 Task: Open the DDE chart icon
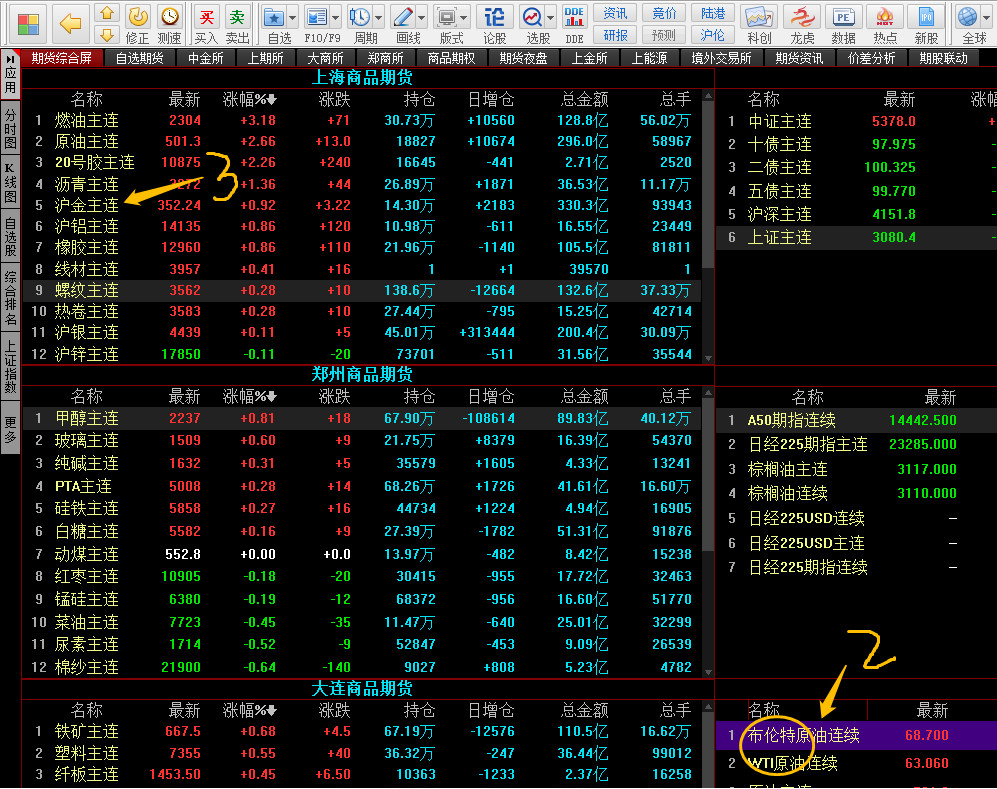[574, 17]
